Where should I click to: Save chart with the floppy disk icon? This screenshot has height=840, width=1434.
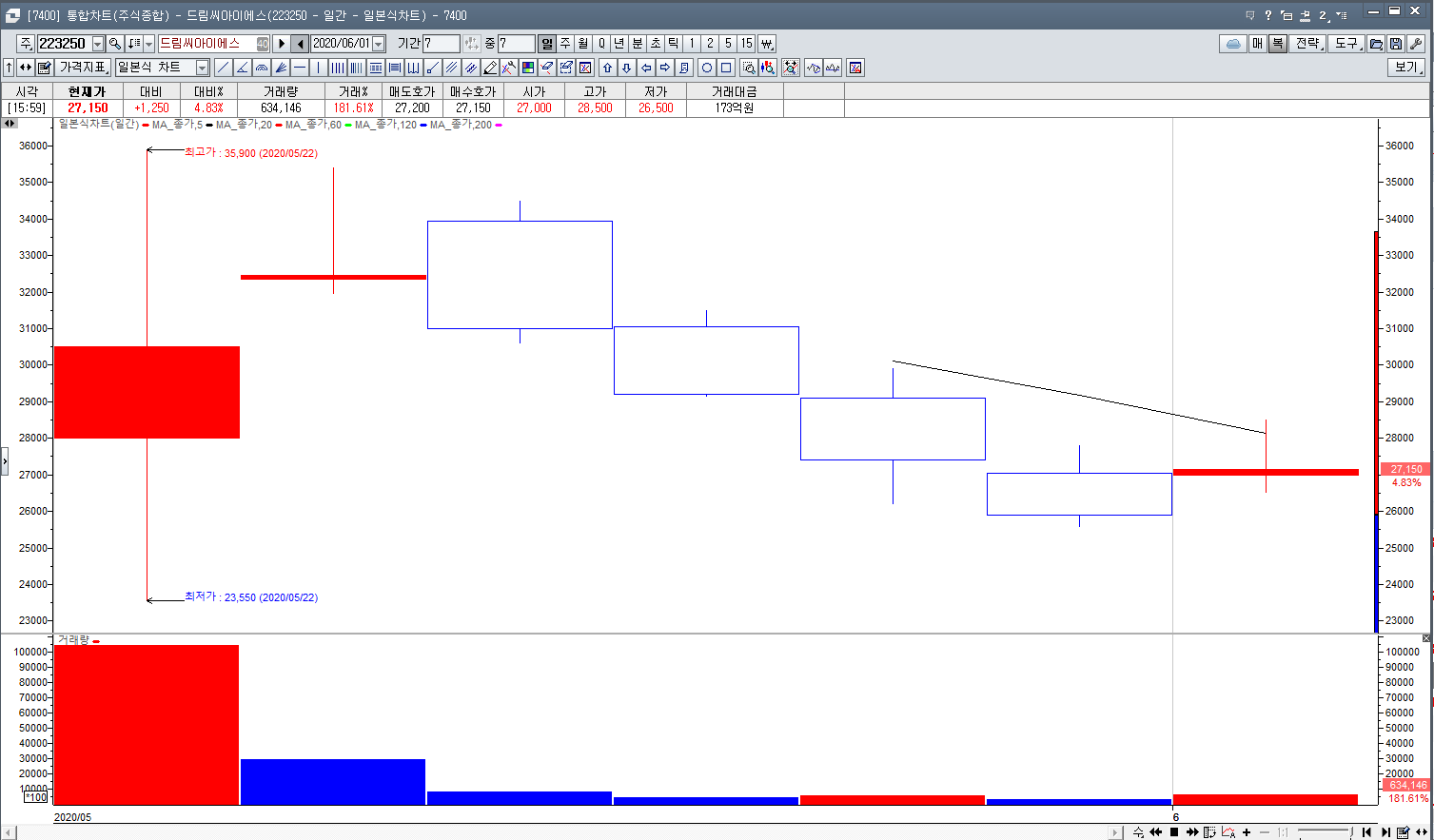pyautogui.click(x=1395, y=44)
